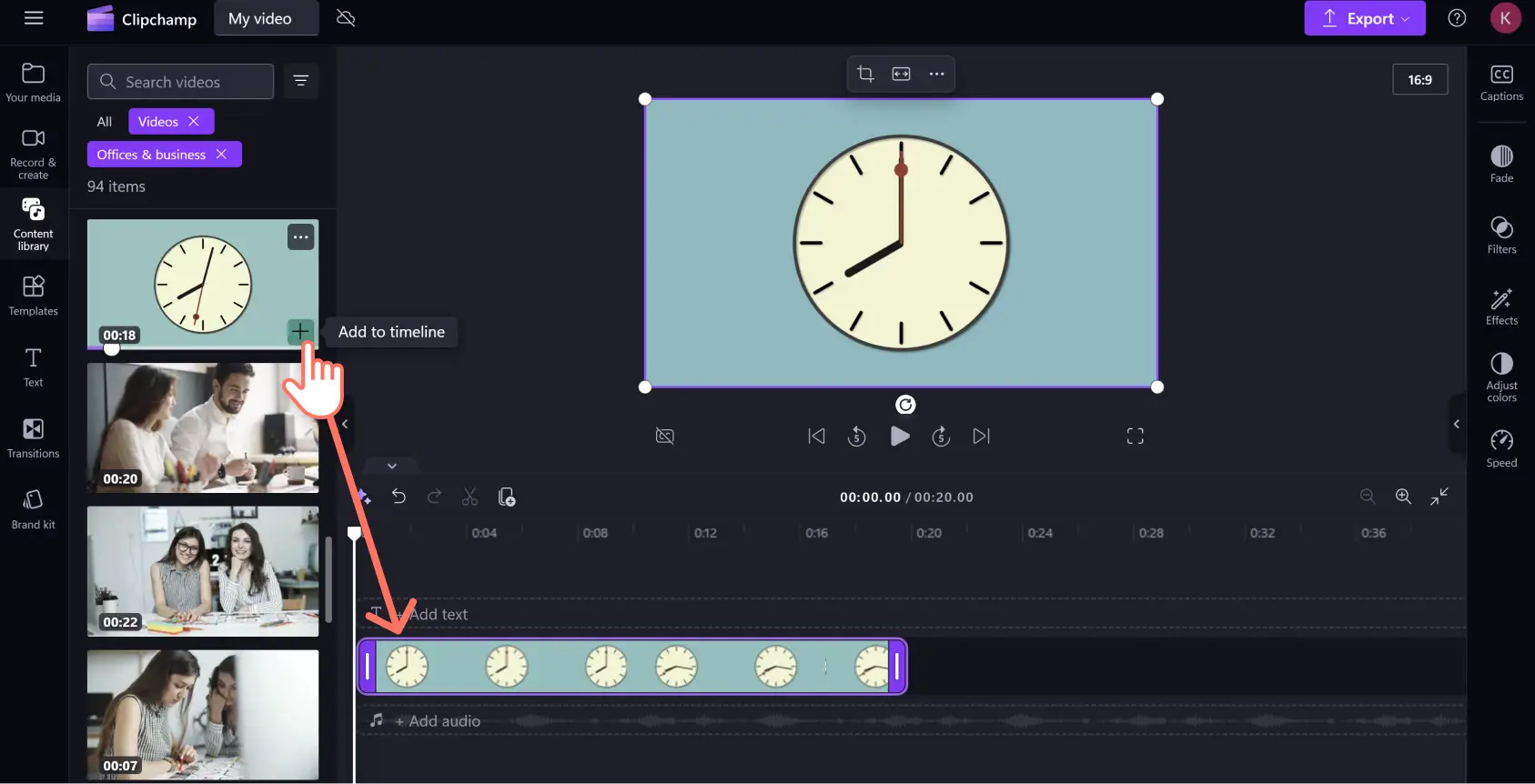
Task: Open the Brand kit panel
Action: coord(34,509)
